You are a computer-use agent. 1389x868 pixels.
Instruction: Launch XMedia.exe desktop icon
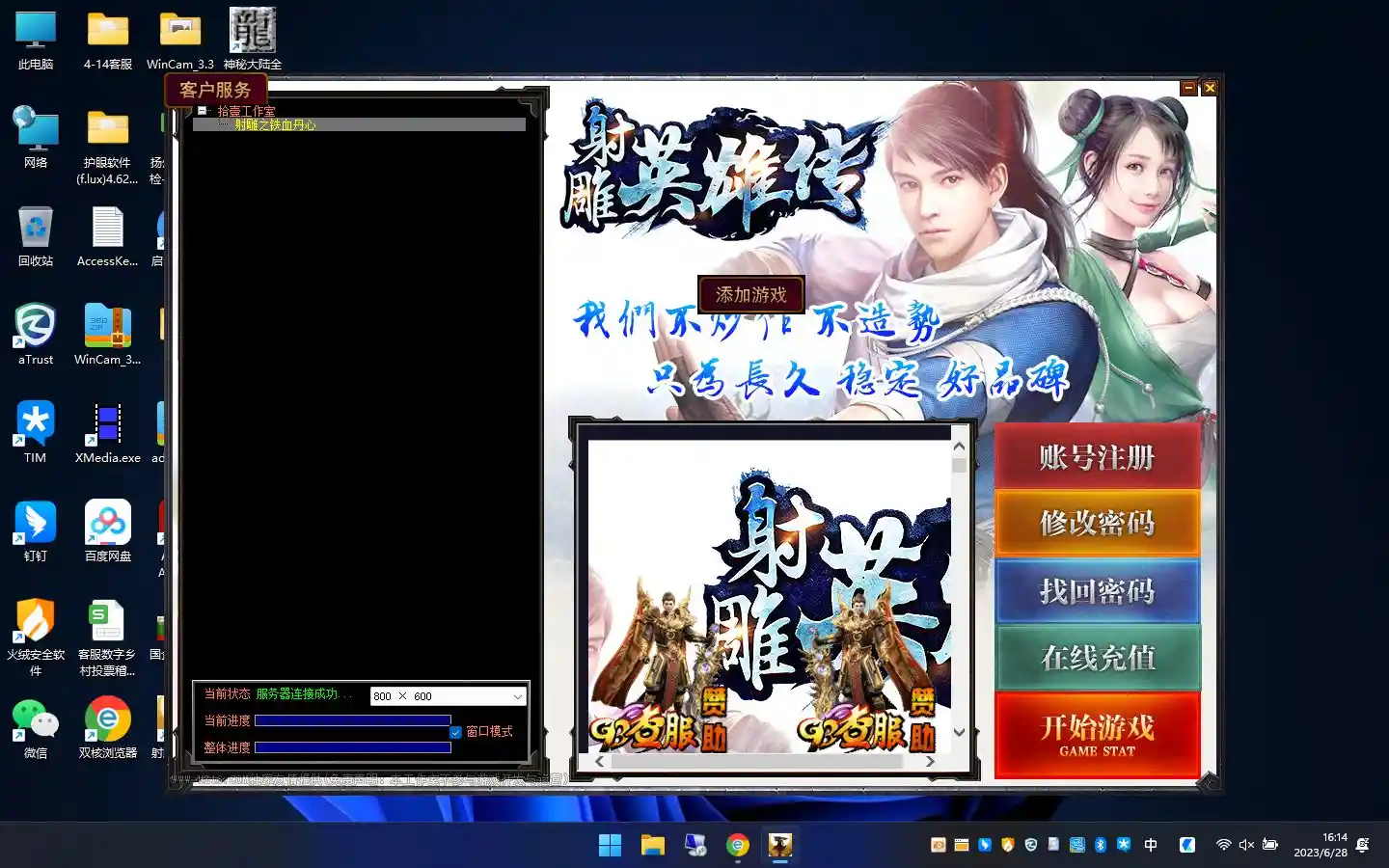click(108, 434)
